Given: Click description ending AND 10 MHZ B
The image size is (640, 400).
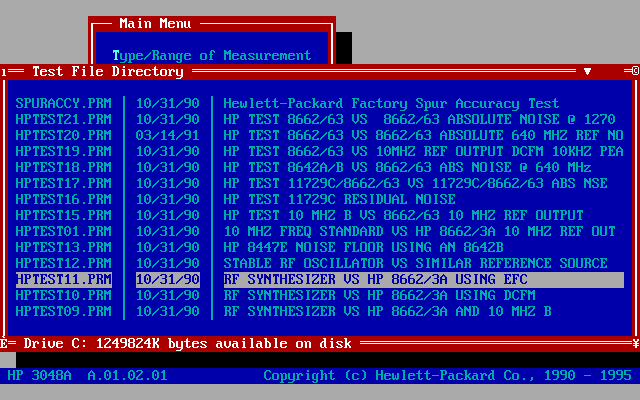Looking at the screenshot, I should [387, 311].
